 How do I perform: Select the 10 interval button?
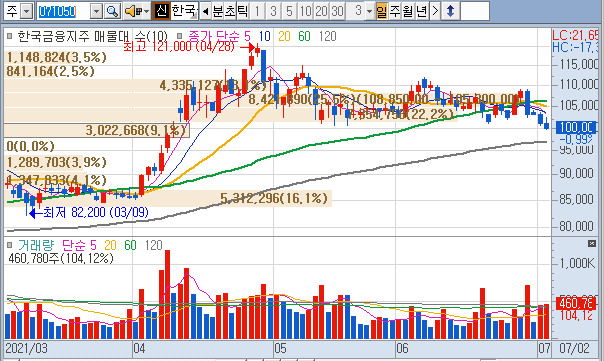[x=305, y=11]
